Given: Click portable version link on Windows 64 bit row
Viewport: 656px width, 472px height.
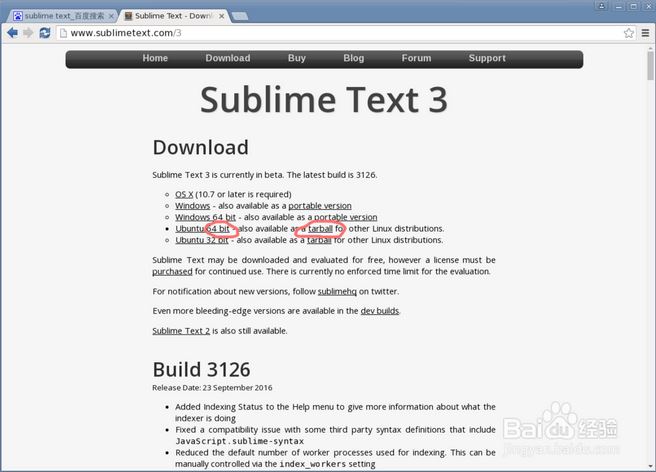Looking at the screenshot, I should click(346, 217).
